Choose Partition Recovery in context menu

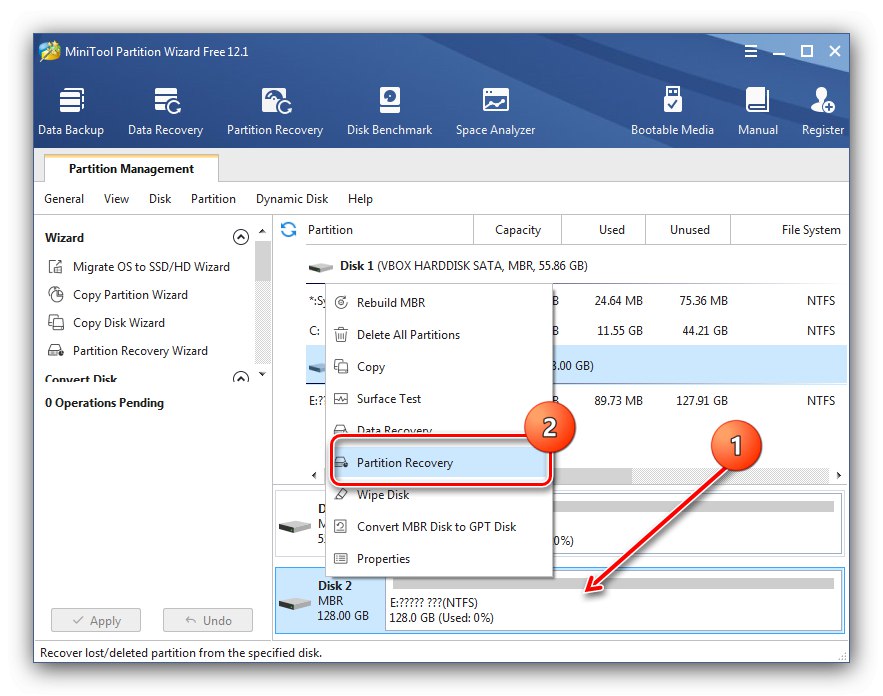(405, 463)
